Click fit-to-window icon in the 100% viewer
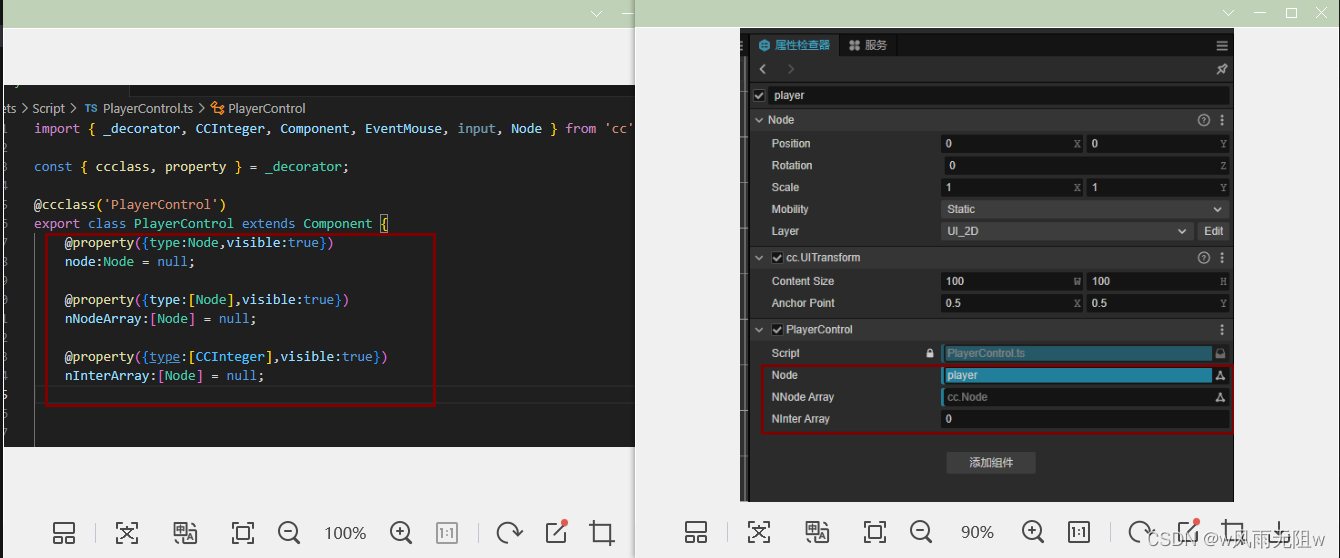 point(243,533)
